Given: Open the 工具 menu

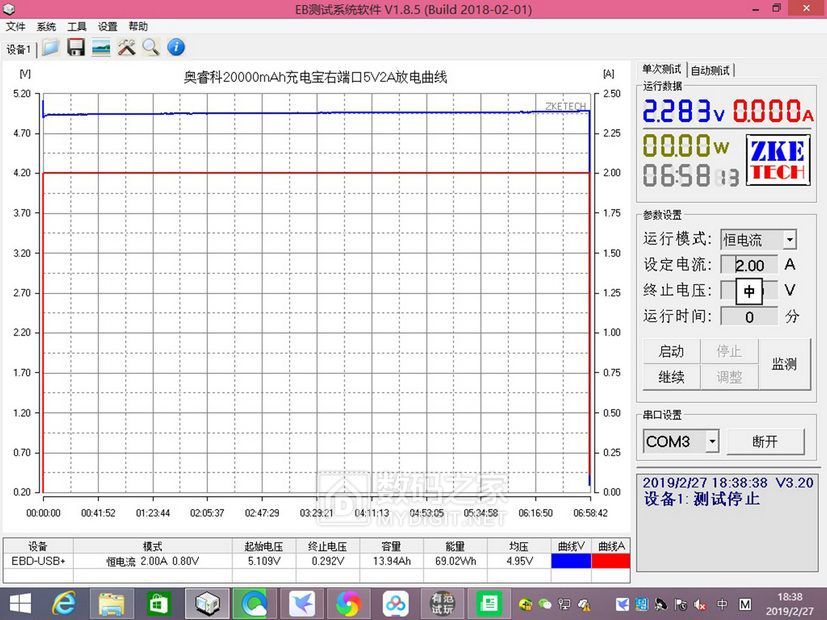Looking at the screenshot, I should [x=77, y=27].
